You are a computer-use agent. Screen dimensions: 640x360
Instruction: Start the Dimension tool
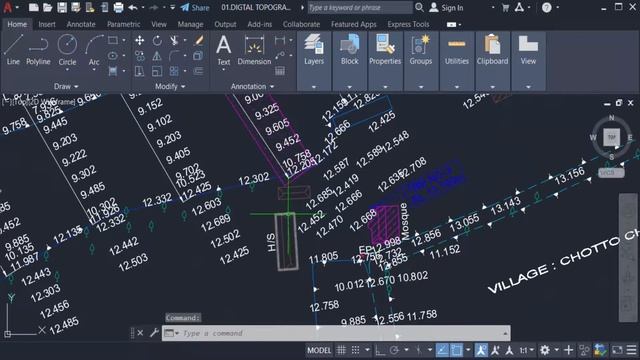coord(254,50)
